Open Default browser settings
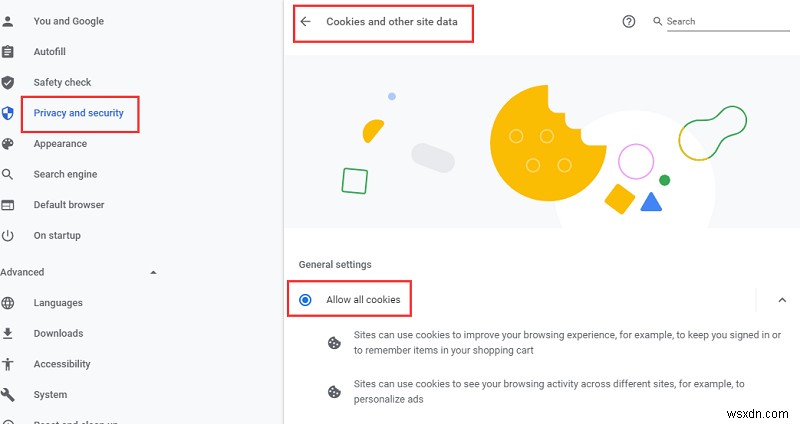Image resolution: width=800 pixels, height=424 pixels. [x=69, y=205]
